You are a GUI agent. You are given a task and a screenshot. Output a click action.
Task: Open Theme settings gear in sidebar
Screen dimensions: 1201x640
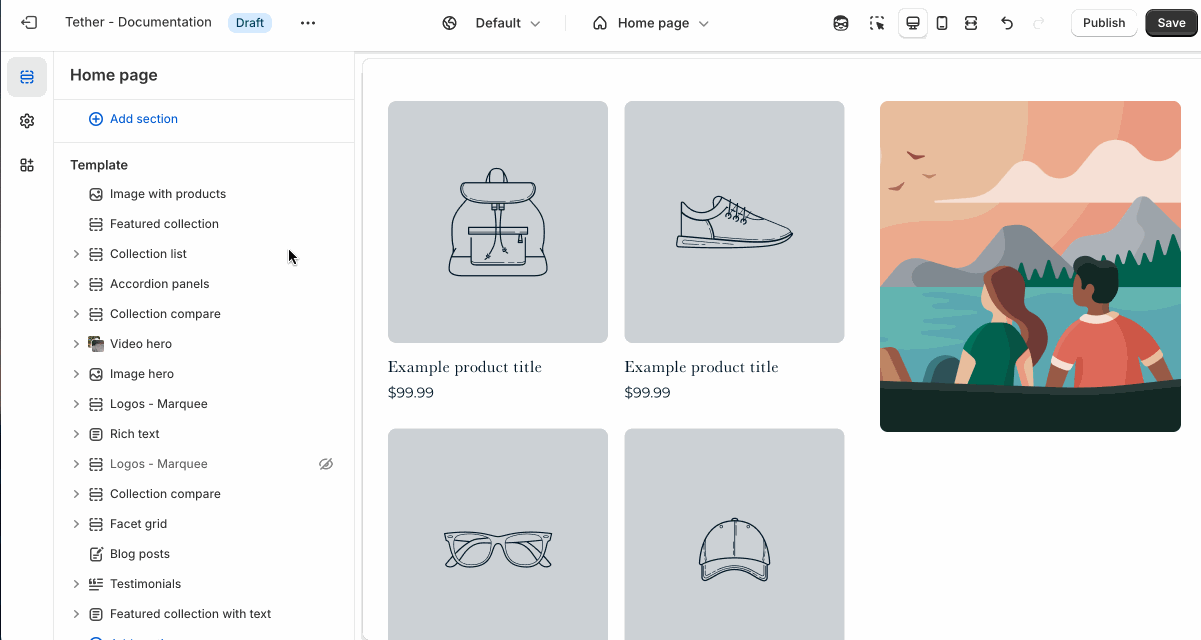click(27, 121)
